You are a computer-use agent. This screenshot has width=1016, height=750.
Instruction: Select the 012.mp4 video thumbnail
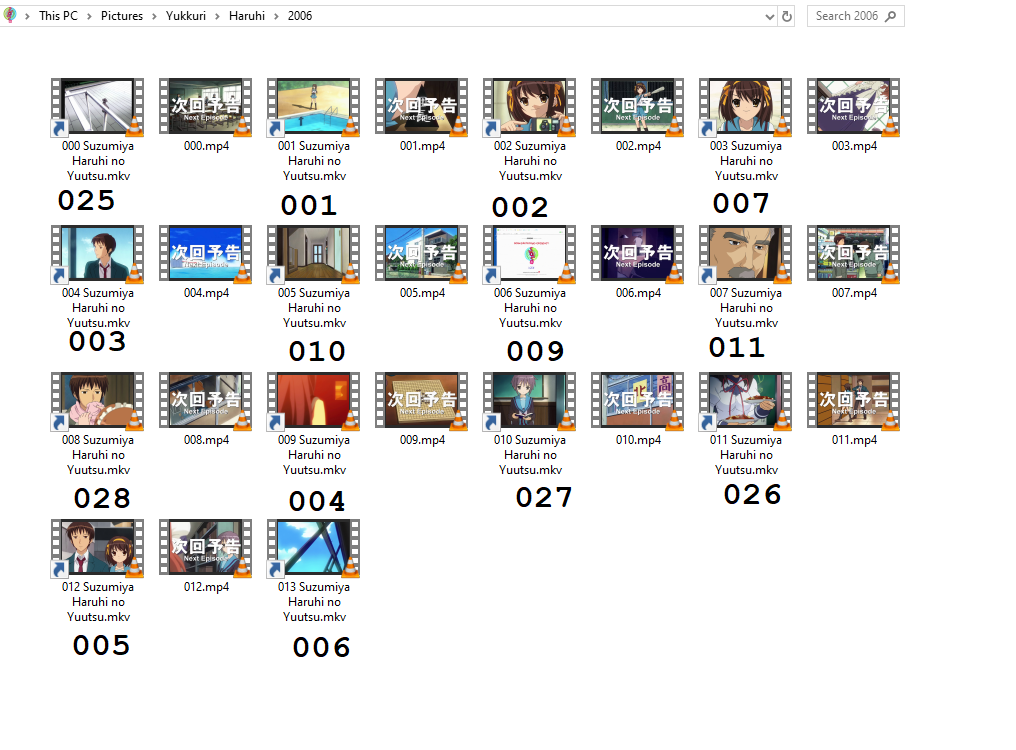(x=206, y=548)
